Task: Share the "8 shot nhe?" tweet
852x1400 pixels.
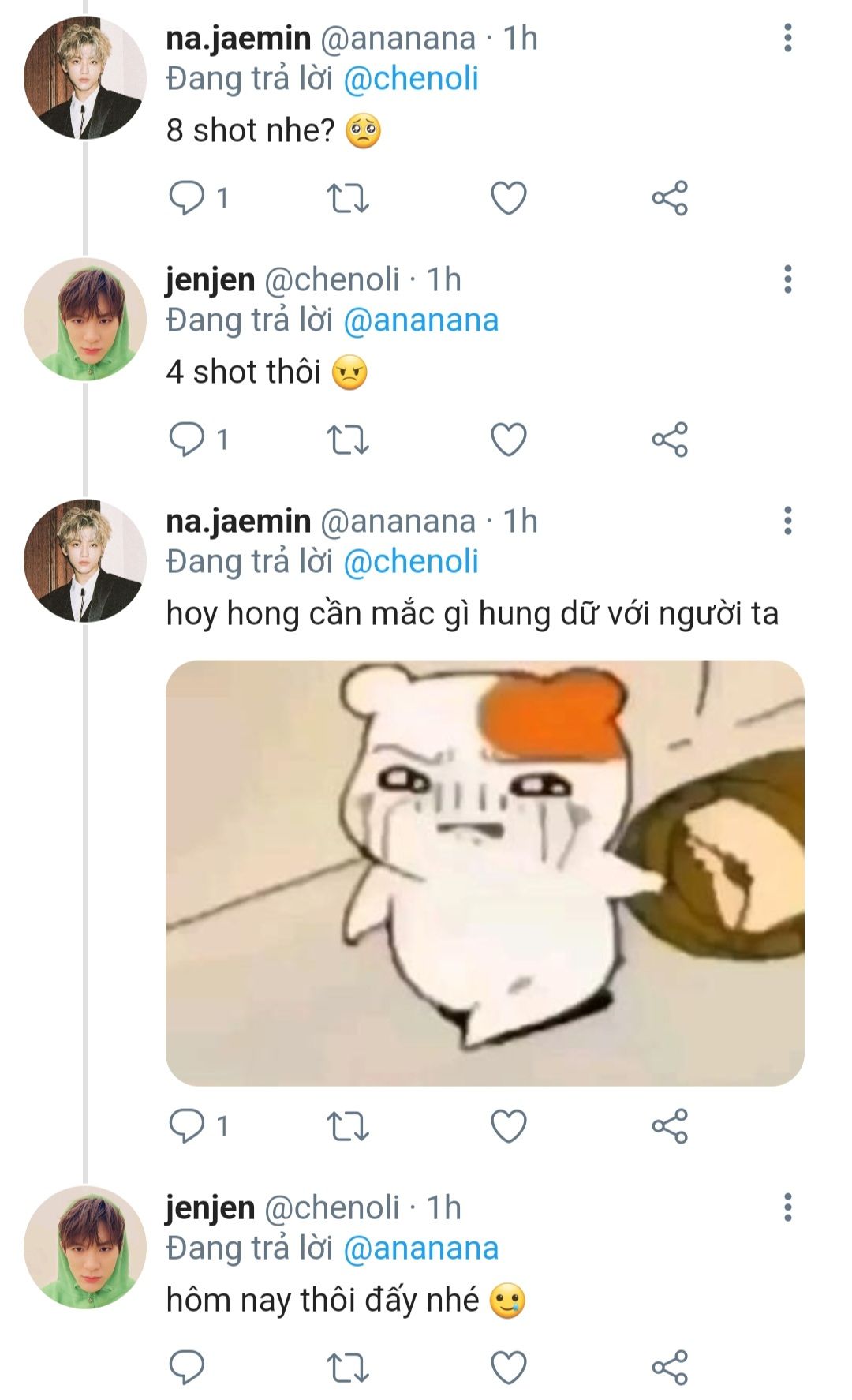Action: click(x=670, y=198)
